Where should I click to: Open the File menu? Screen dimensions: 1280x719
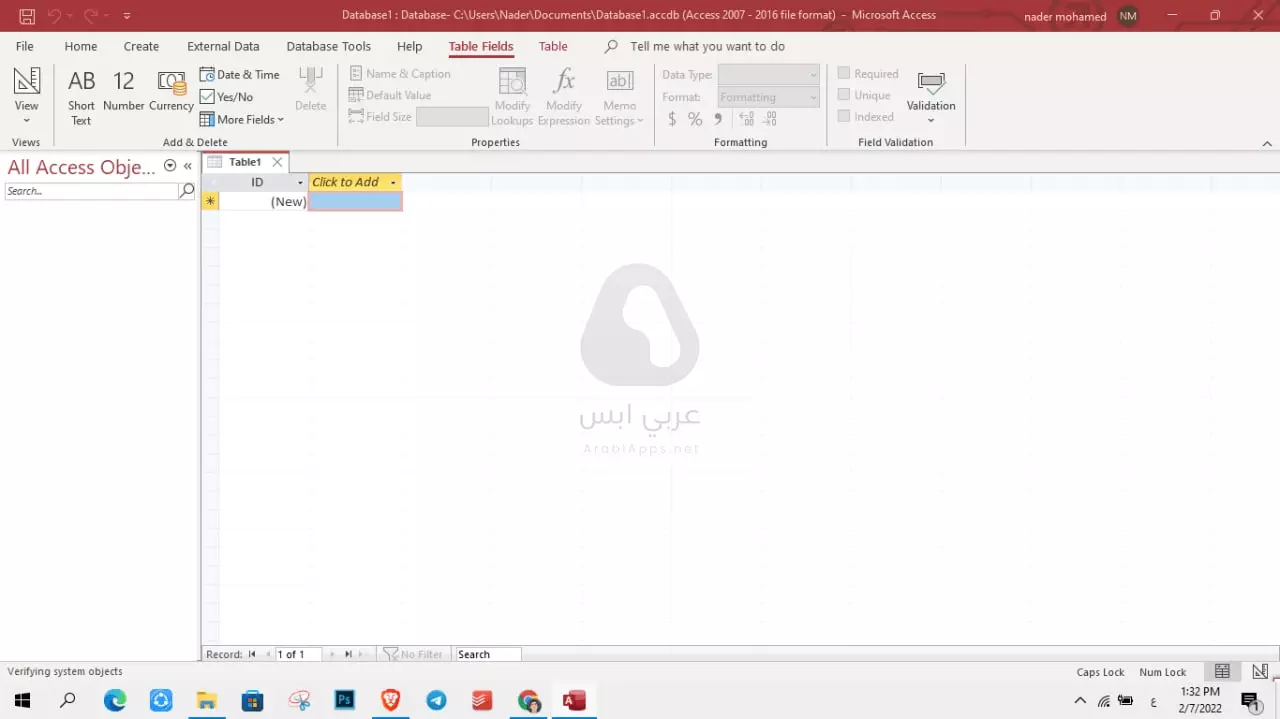(x=25, y=46)
